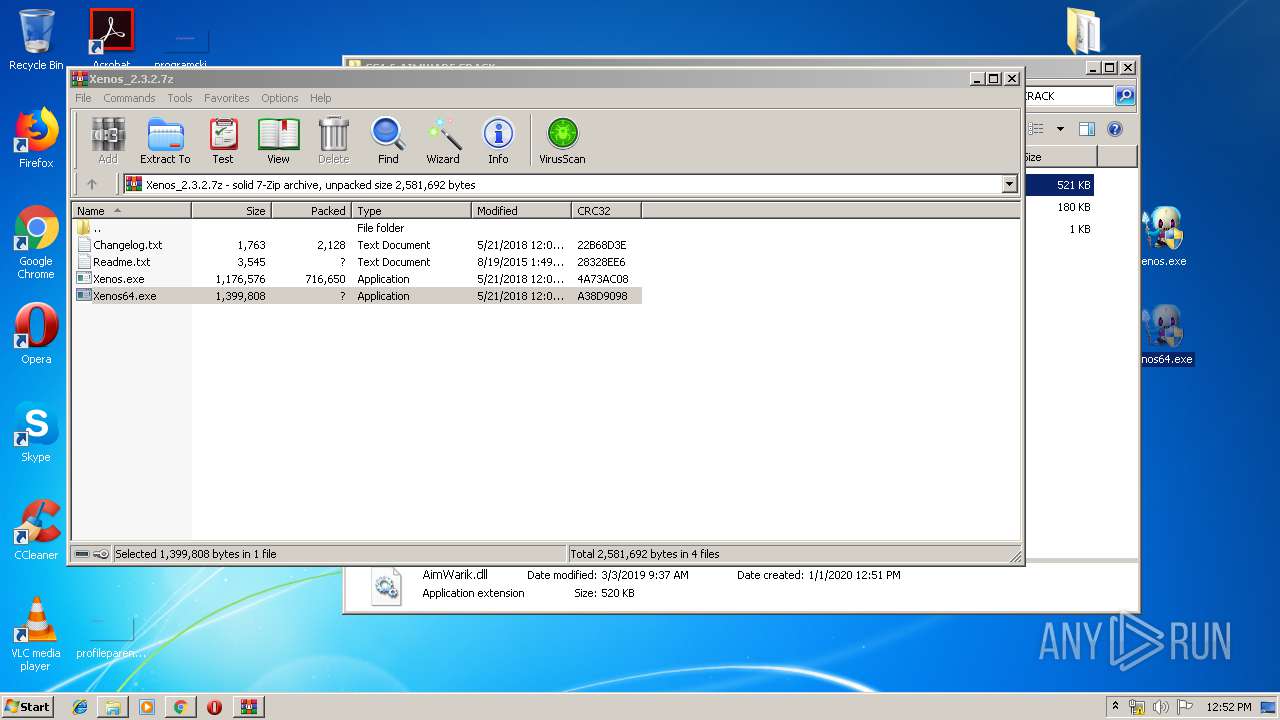Open the Options menu
The image size is (1280, 720).
pyautogui.click(x=280, y=98)
